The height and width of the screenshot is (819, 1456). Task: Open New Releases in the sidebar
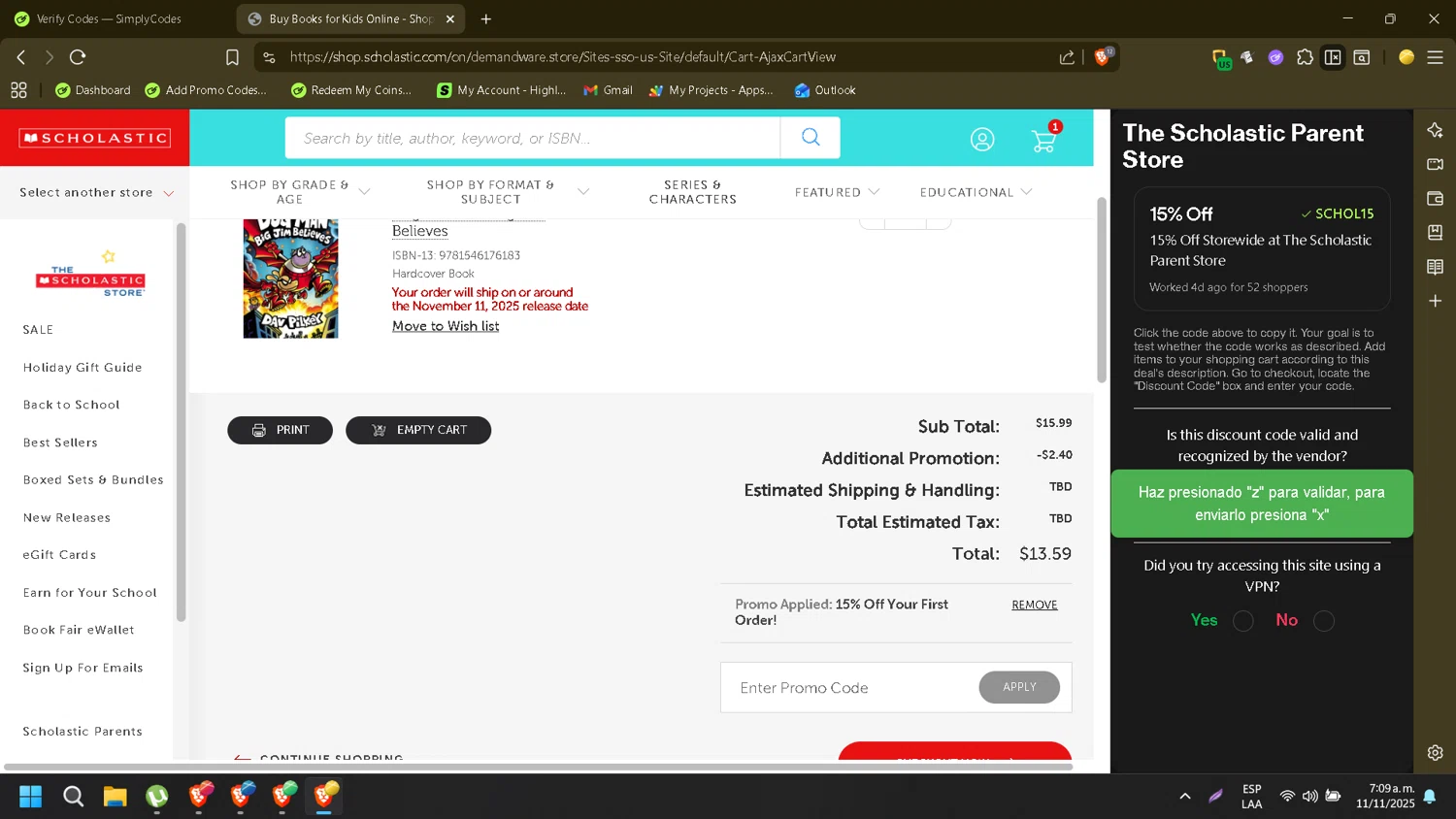pos(67,518)
